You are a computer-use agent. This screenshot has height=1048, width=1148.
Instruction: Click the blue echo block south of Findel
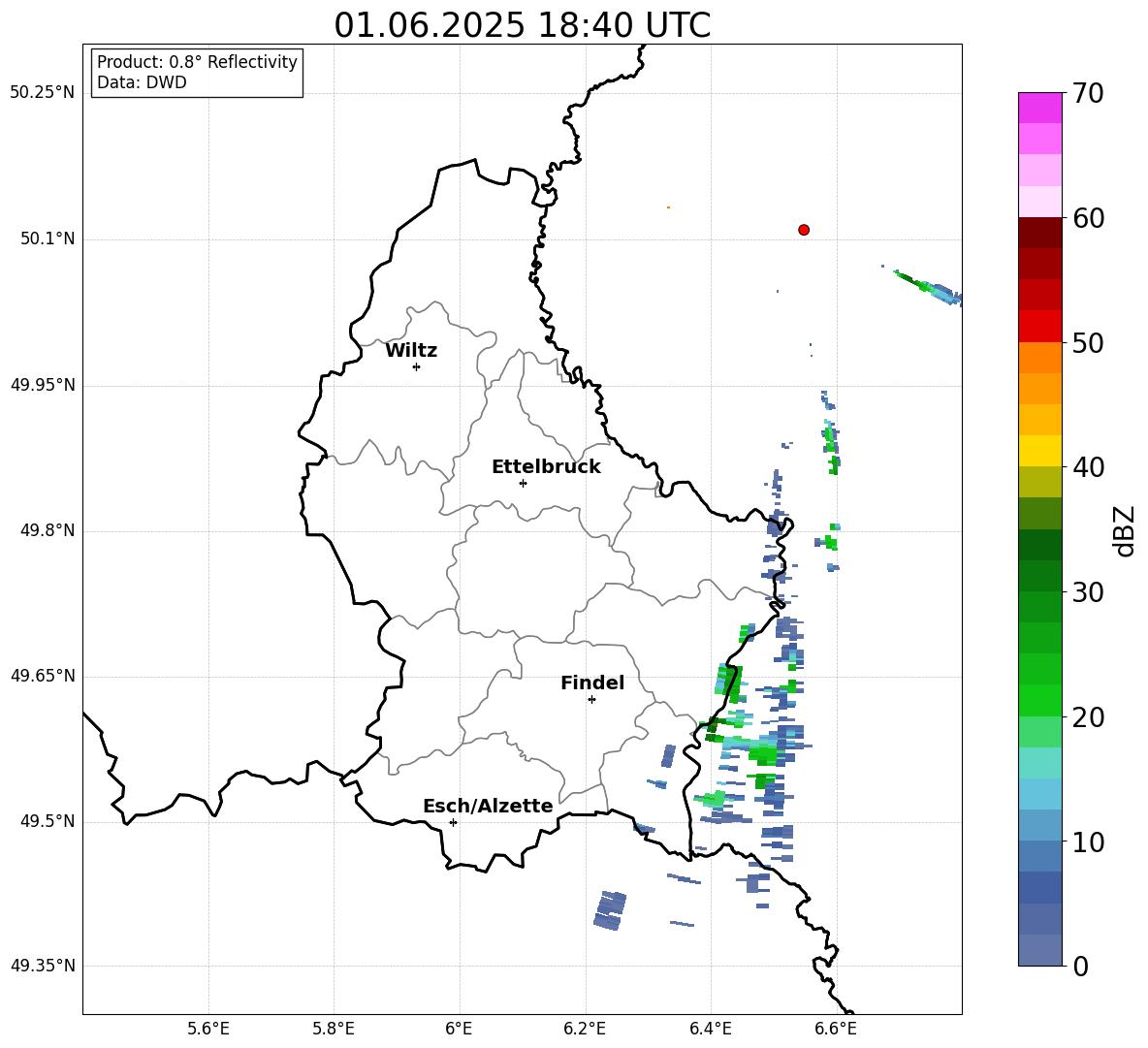click(611, 910)
